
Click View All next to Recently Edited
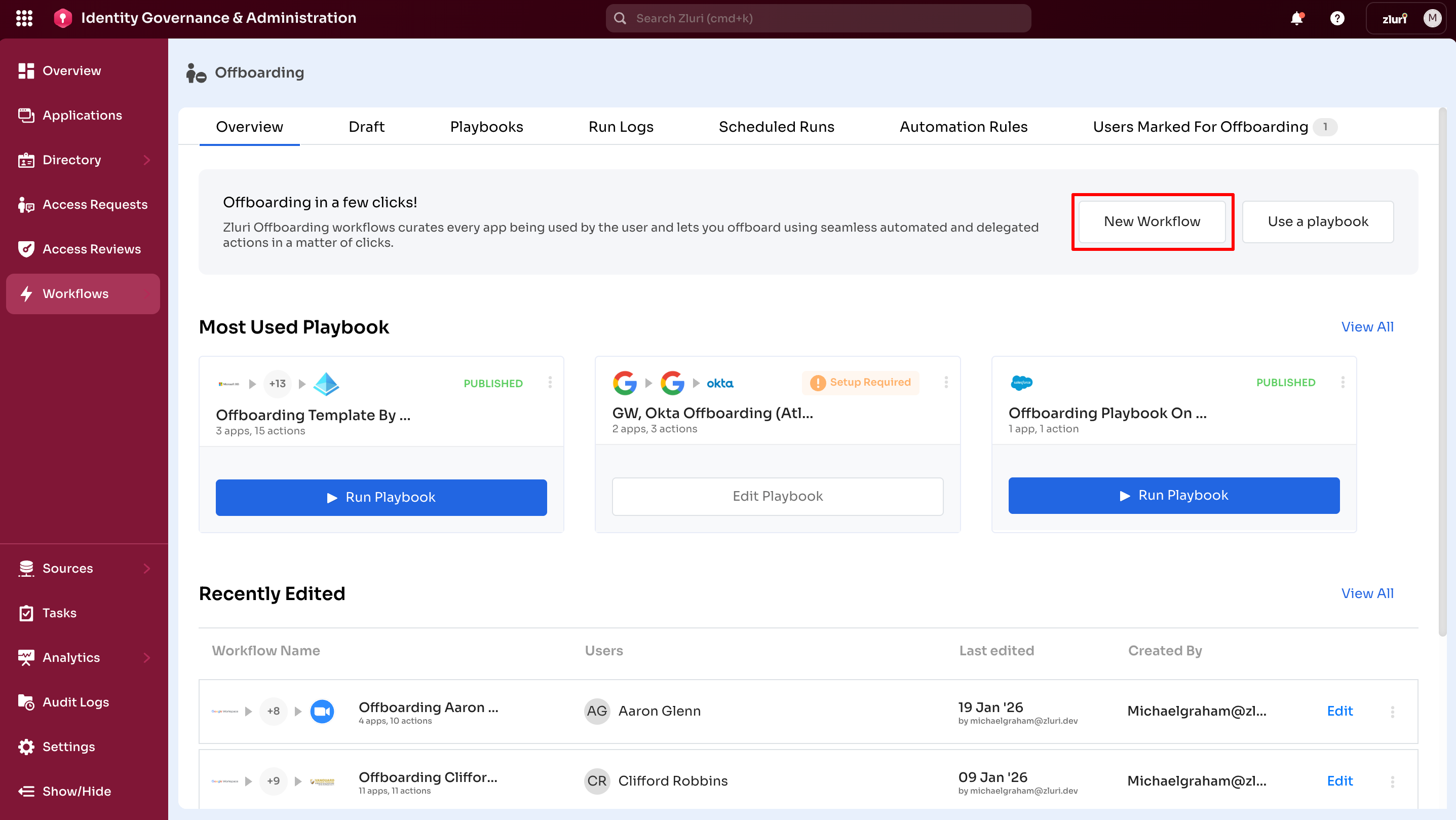coord(1367,593)
